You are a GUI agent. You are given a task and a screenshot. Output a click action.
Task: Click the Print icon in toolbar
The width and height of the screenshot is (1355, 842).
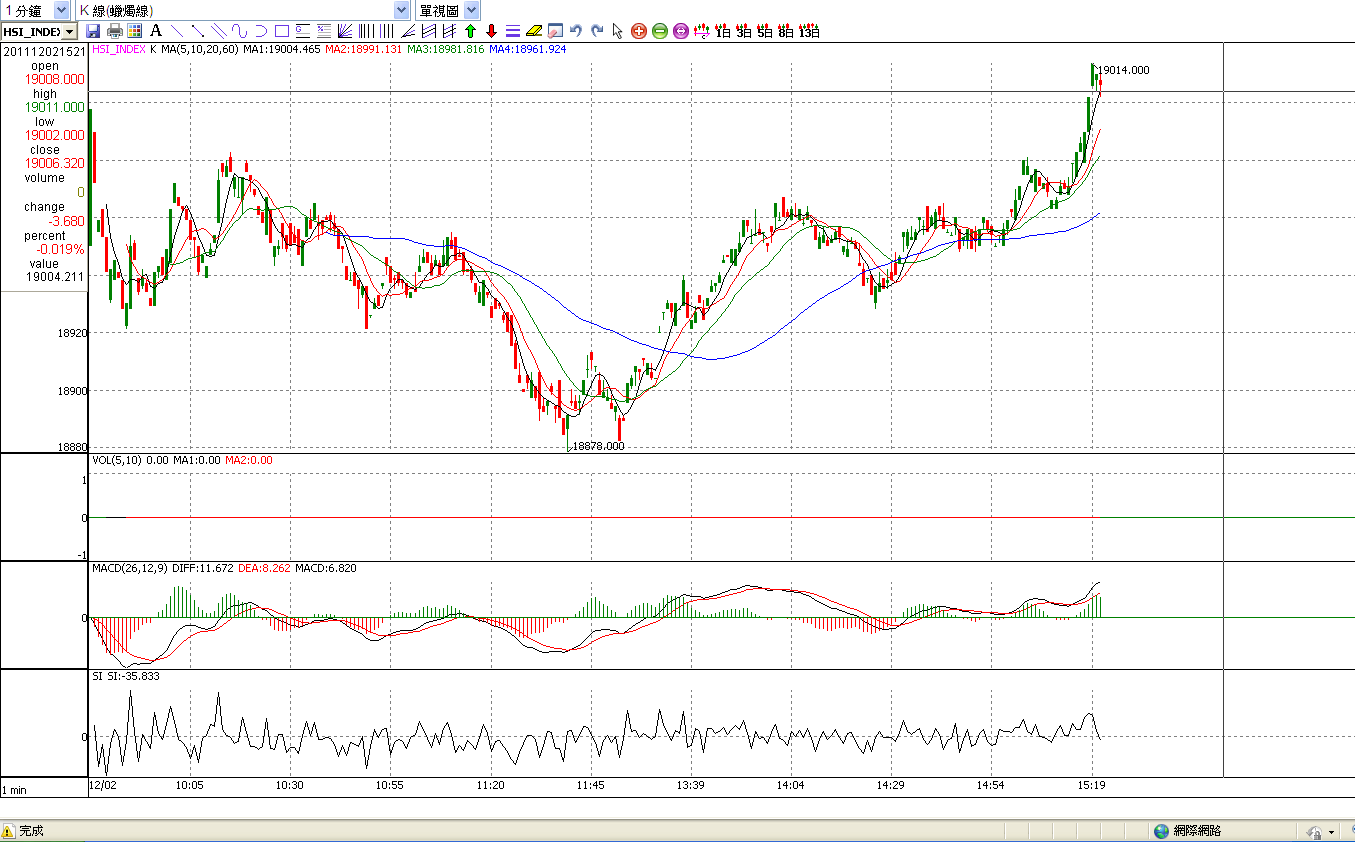point(114,31)
